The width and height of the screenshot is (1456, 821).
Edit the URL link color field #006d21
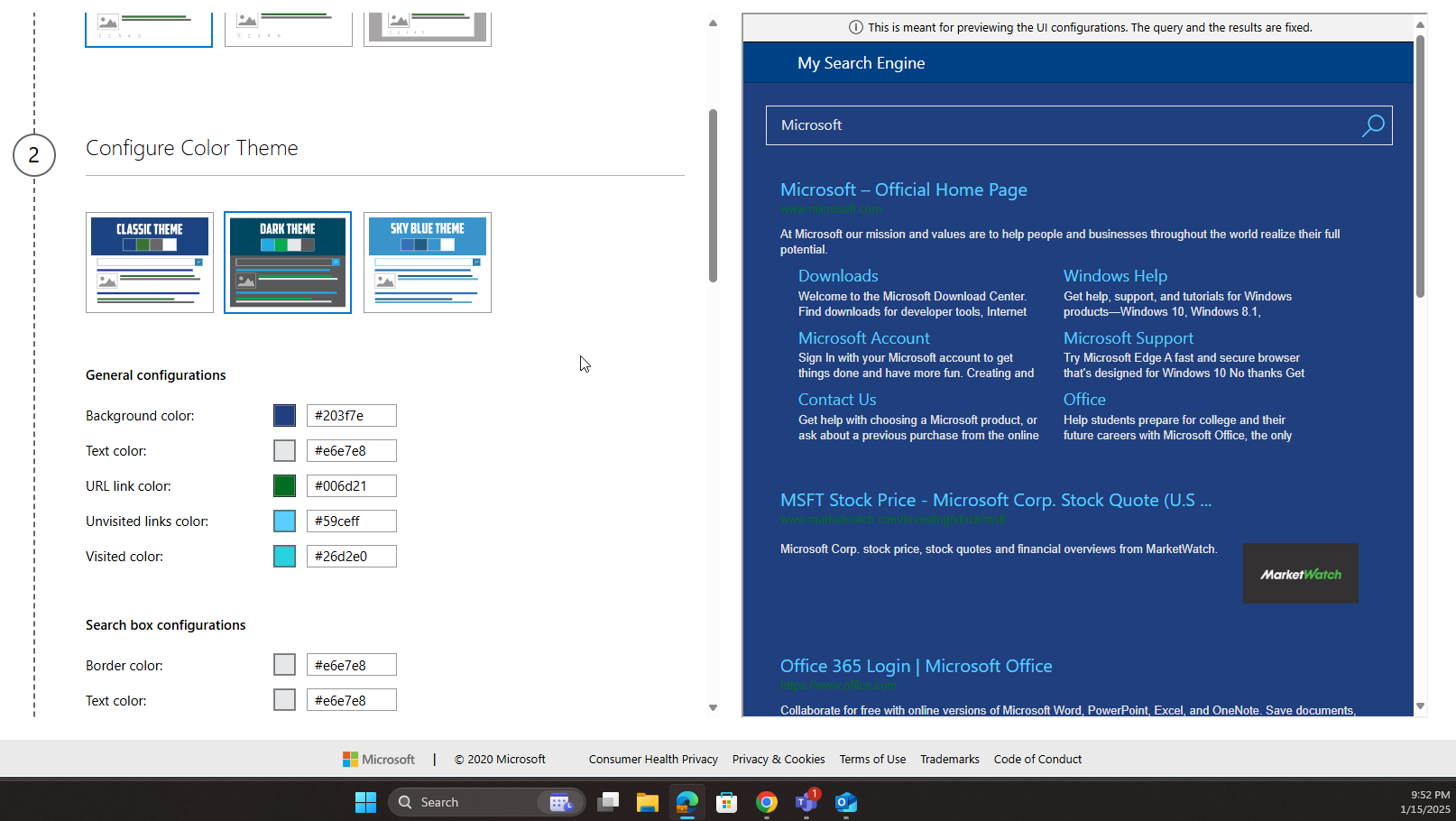point(352,486)
